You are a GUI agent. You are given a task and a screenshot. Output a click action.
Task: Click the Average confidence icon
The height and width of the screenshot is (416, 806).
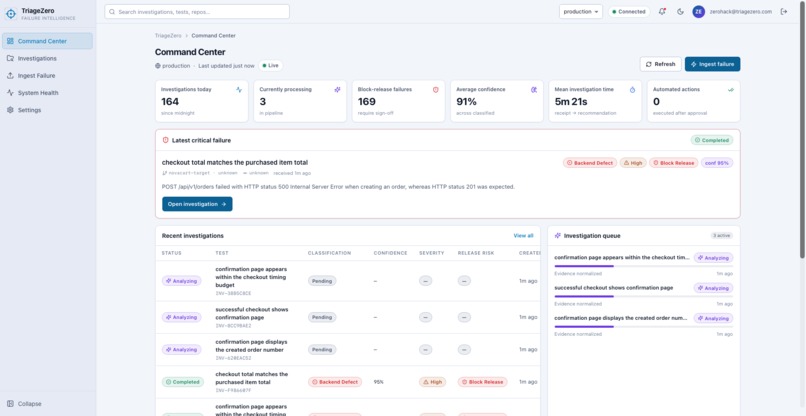pyautogui.click(x=534, y=89)
